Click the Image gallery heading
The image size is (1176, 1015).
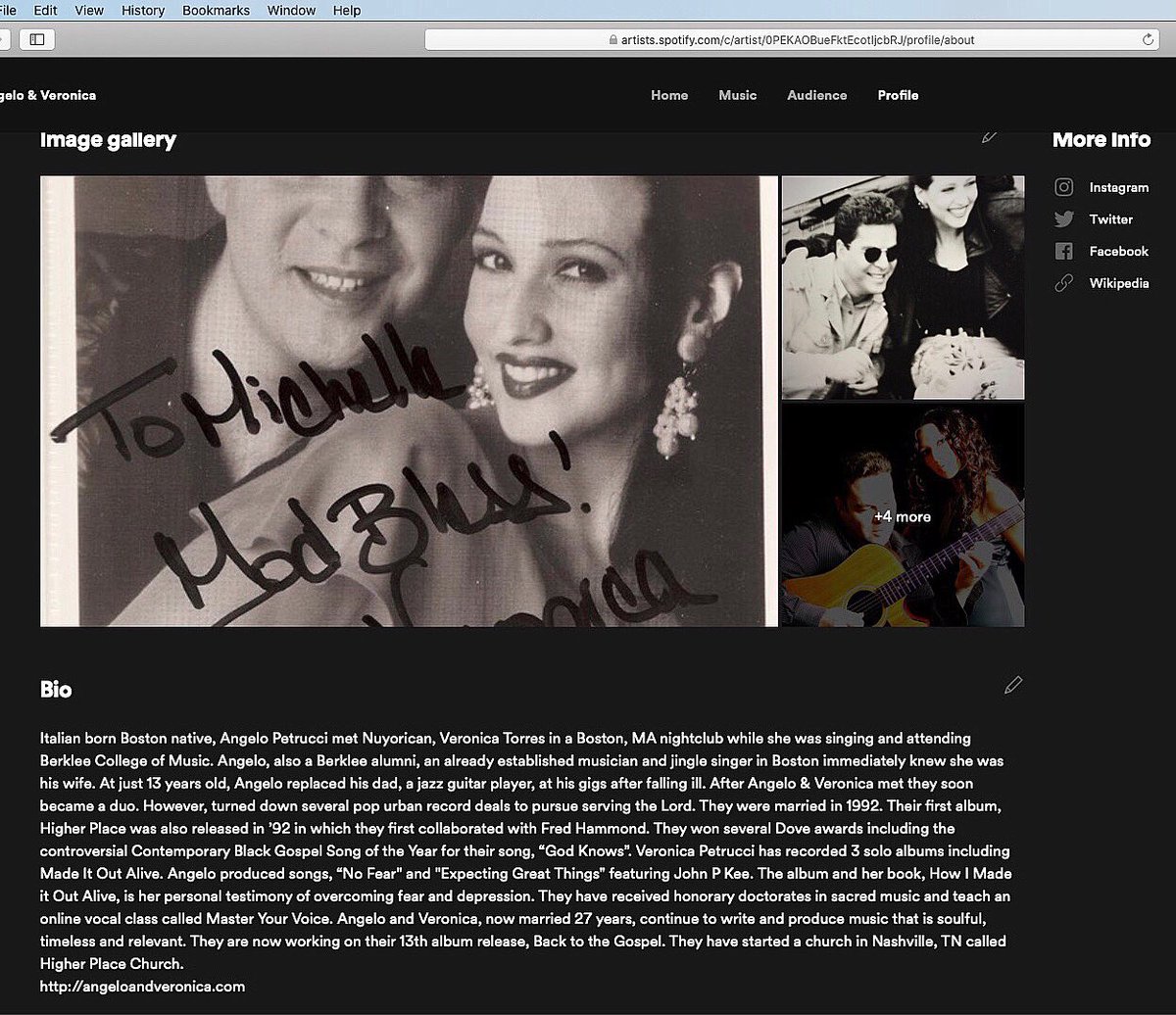click(108, 139)
